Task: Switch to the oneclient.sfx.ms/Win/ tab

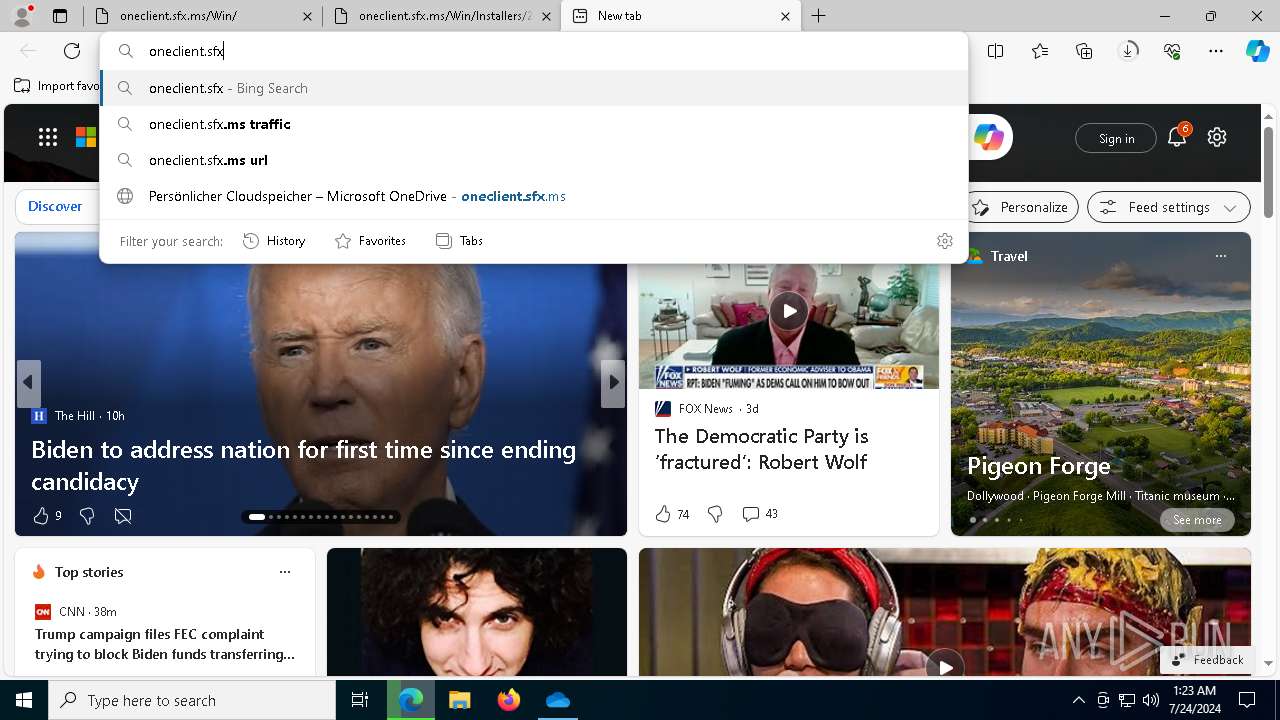Action: 201,16
